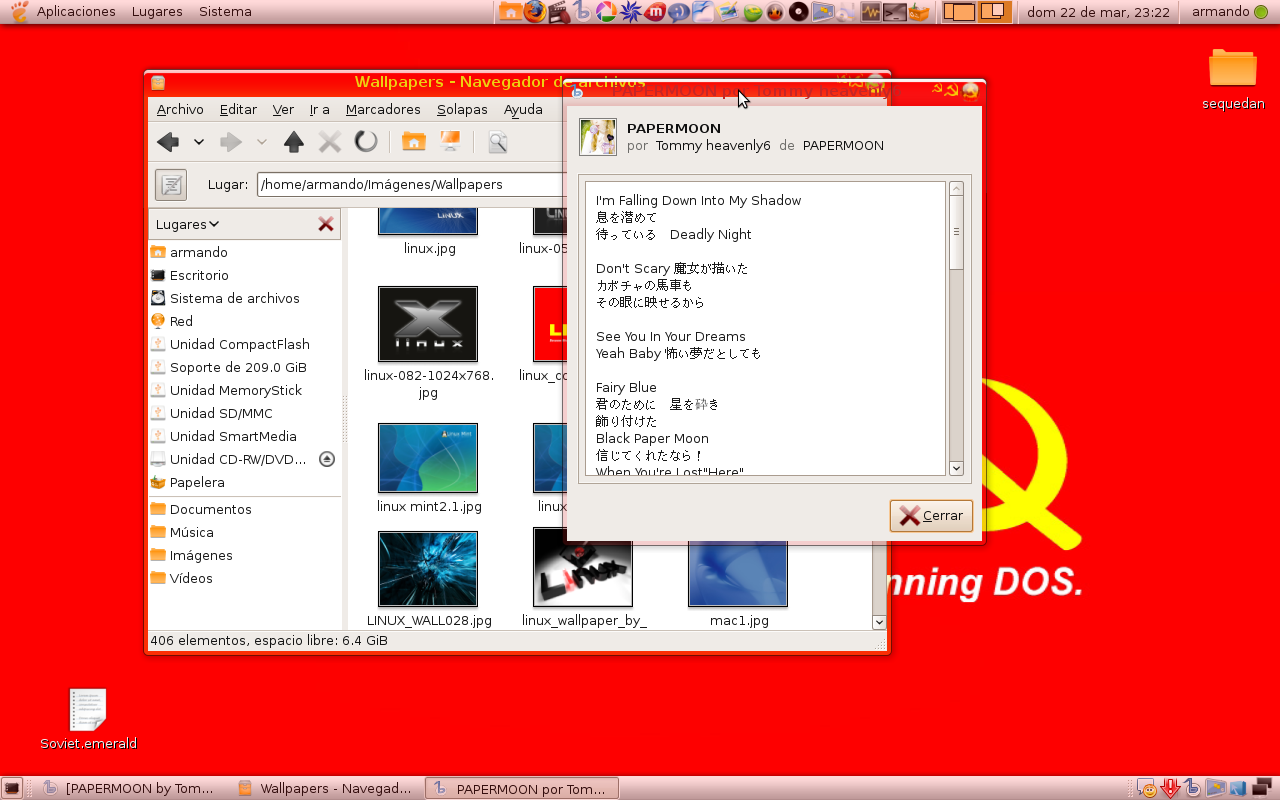Click the PAPERMOON album cover art
This screenshot has width=1280, height=800.
pyautogui.click(x=597, y=137)
